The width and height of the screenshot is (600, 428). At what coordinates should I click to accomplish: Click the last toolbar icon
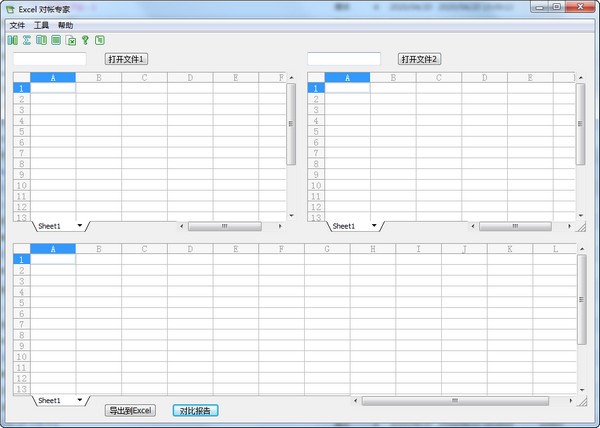pyautogui.click(x=100, y=40)
